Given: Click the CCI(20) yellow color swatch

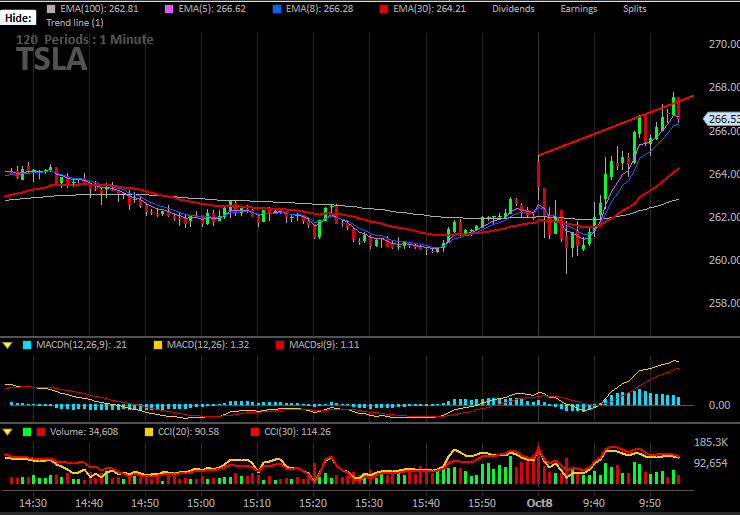Looking at the screenshot, I should [149, 432].
